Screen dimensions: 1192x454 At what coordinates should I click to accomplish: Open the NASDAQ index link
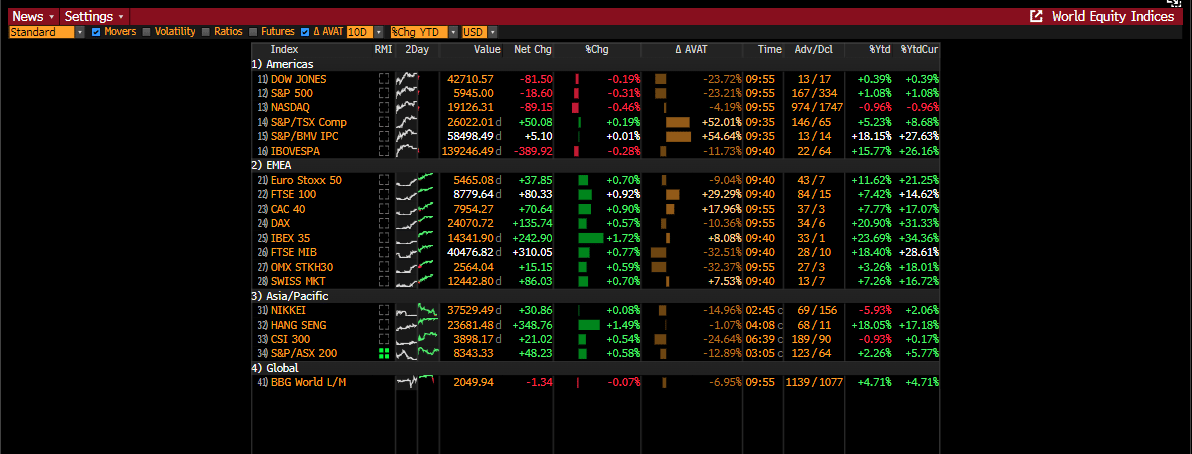[x=290, y=107]
